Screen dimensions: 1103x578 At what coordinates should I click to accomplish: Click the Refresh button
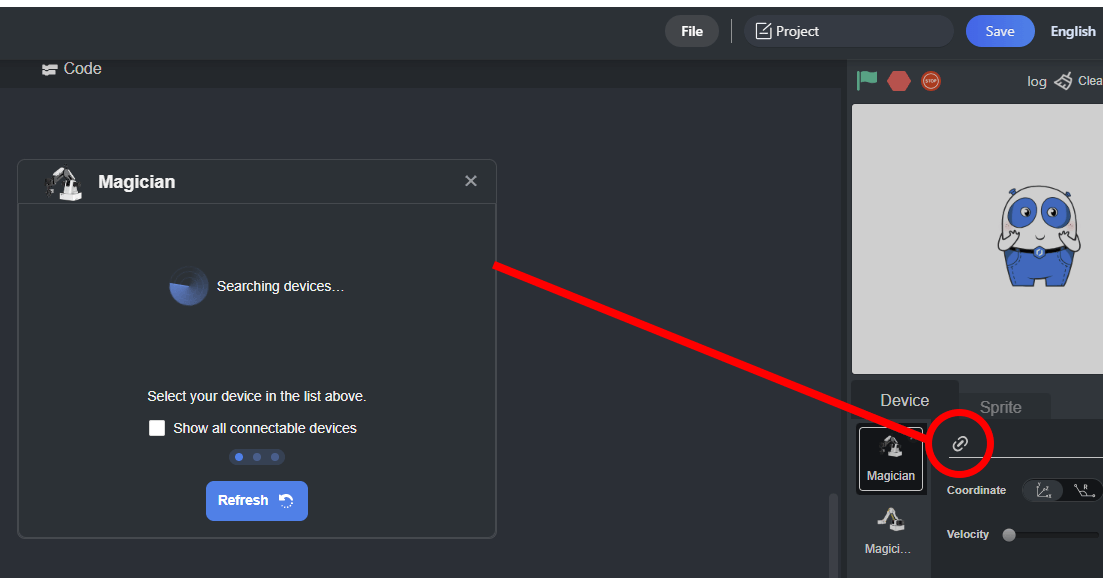click(x=256, y=500)
